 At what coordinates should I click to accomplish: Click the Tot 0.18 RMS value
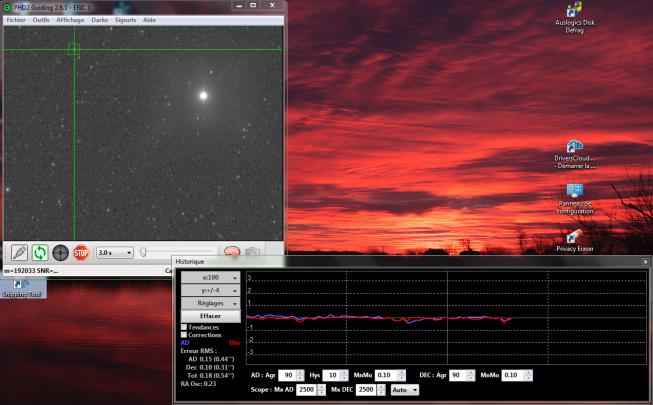point(211,375)
